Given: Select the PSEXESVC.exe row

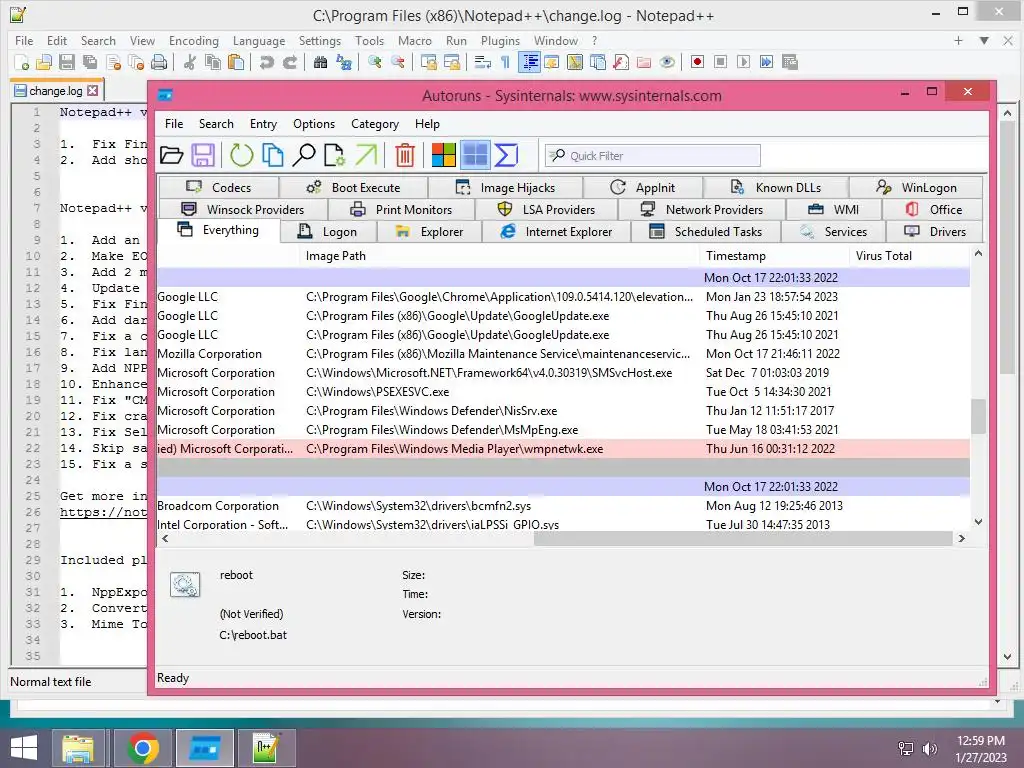Looking at the screenshot, I should point(564,392).
